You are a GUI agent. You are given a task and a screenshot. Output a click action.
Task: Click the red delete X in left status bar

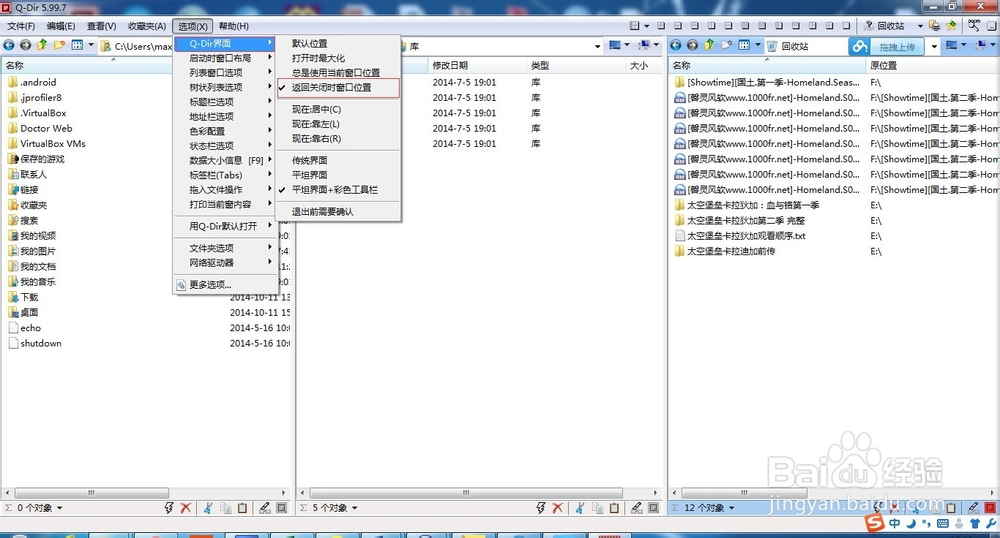pyautogui.click(x=186, y=508)
